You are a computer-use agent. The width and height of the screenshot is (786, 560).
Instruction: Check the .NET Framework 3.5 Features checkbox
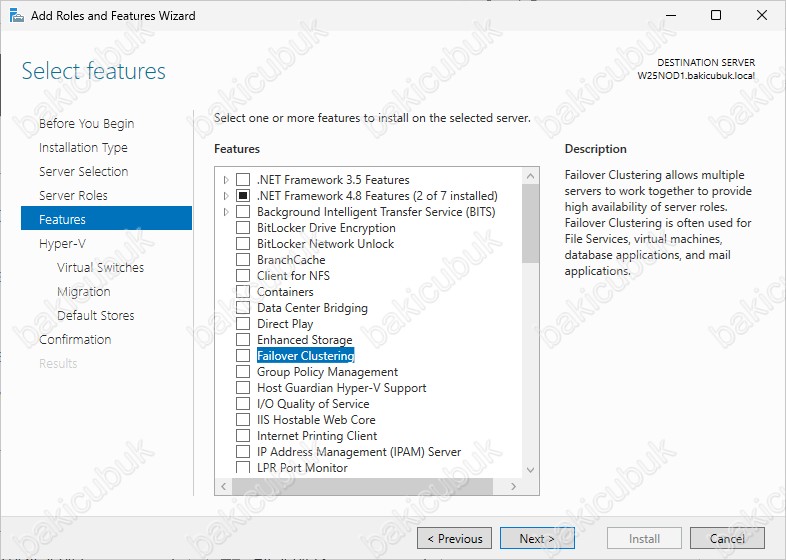point(243,179)
